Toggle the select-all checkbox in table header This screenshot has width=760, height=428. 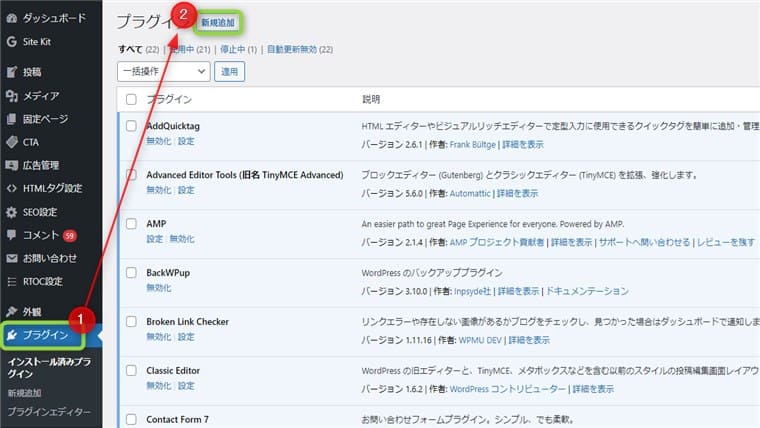coord(131,99)
